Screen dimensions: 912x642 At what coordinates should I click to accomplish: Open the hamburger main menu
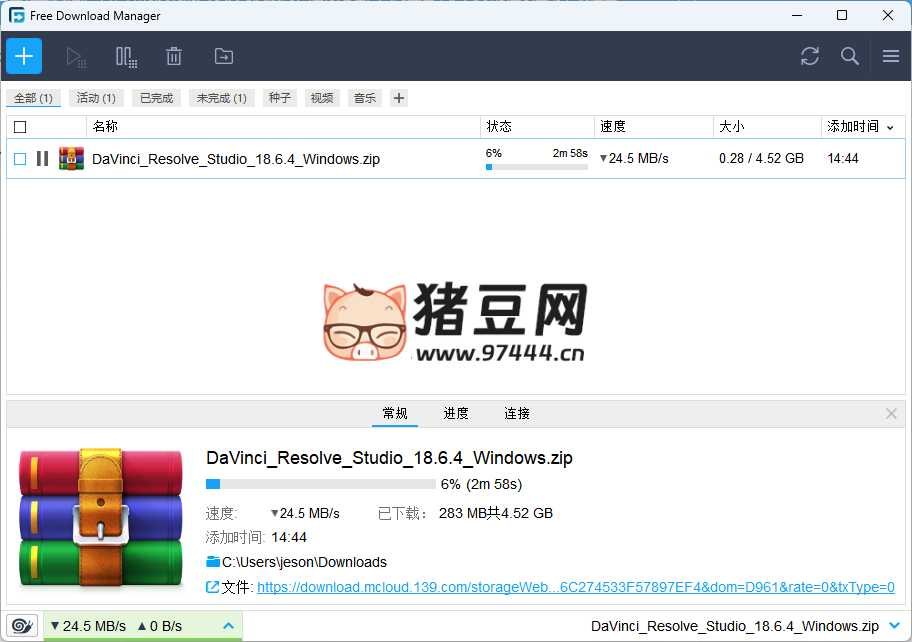tap(891, 57)
